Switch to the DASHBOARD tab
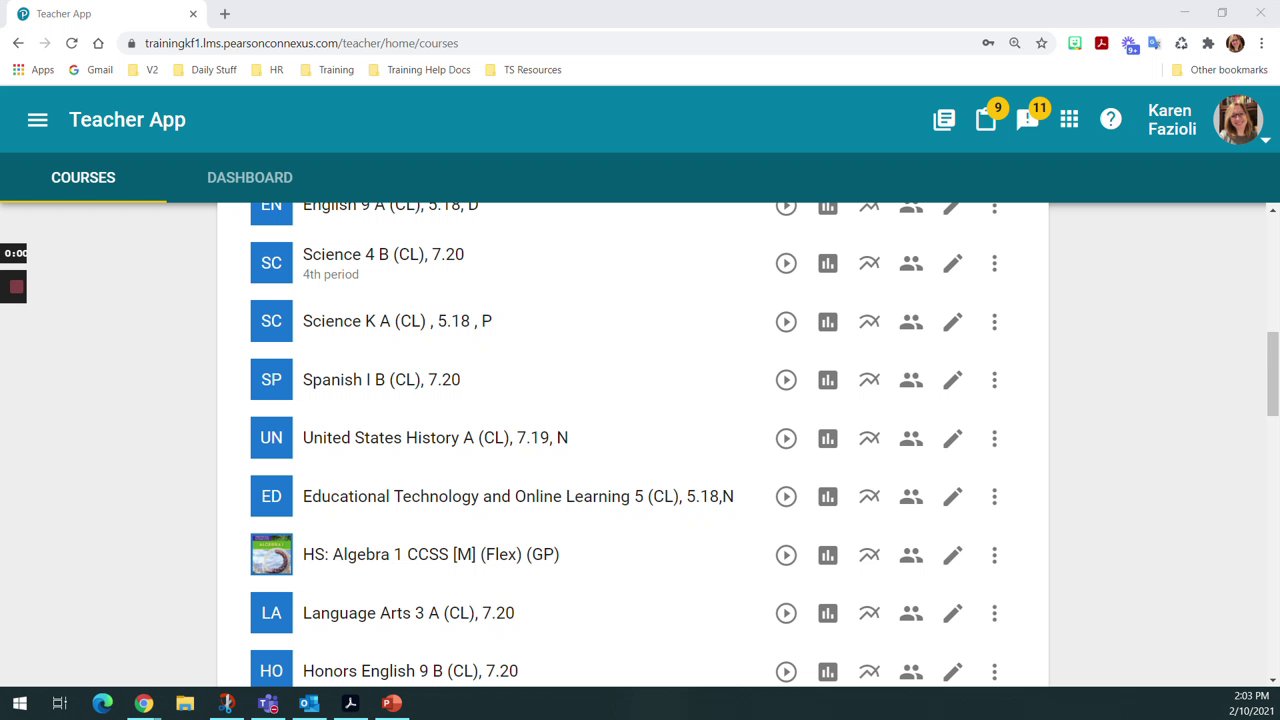1280x720 pixels. click(249, 177)
